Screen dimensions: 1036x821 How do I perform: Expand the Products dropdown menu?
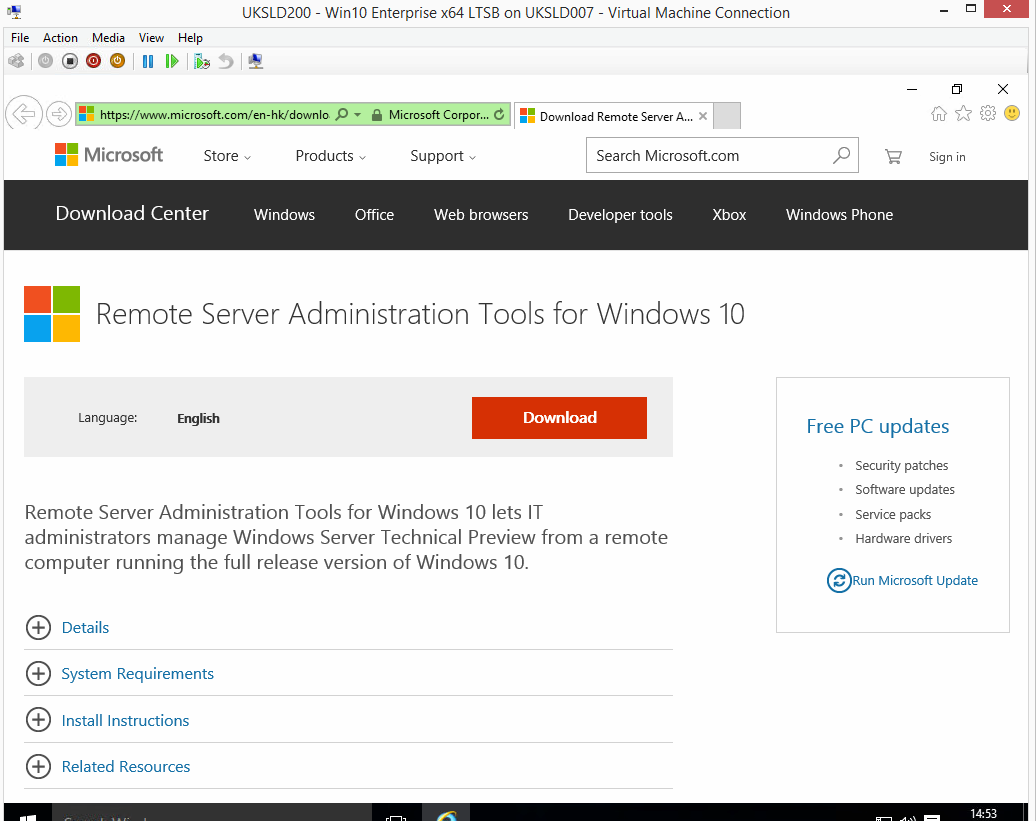point(330,156)
